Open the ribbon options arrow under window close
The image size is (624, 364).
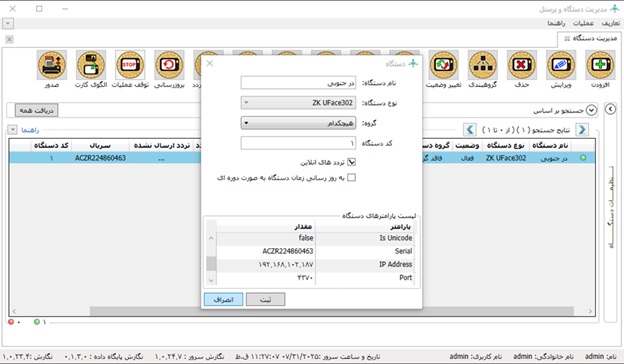point(8,23)
